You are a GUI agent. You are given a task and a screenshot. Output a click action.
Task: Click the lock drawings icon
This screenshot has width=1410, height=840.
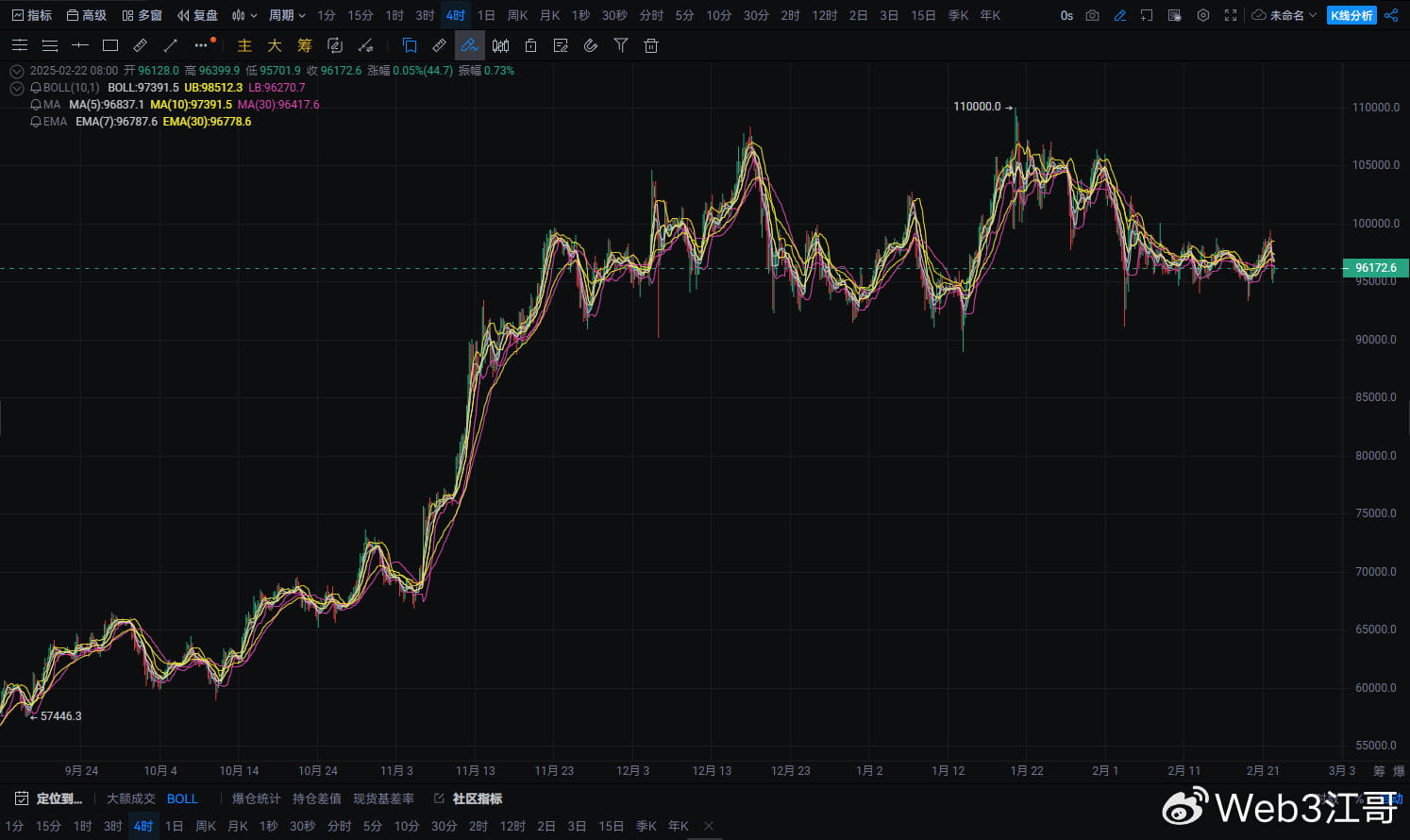coord(530,45)
